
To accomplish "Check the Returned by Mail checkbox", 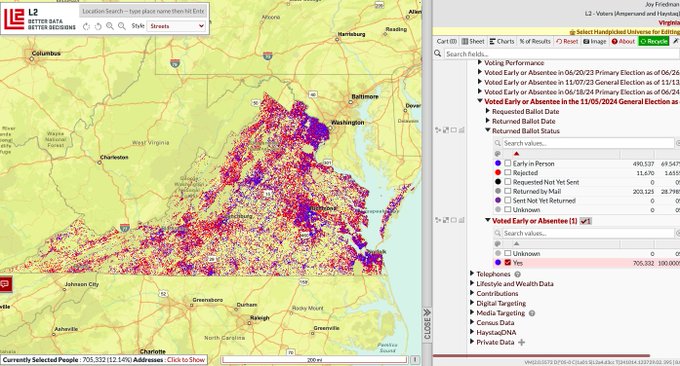I will [507, 191].
